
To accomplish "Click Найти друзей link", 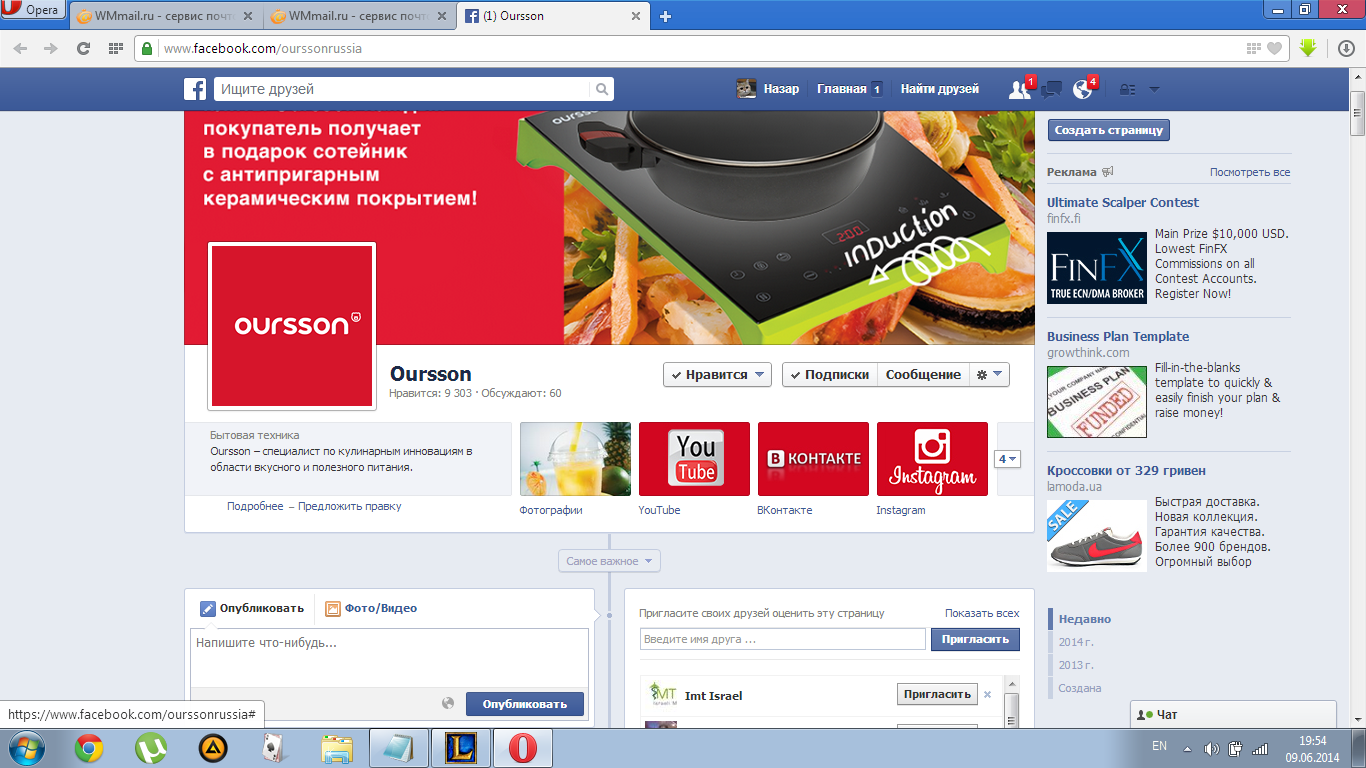I will 939,89.
